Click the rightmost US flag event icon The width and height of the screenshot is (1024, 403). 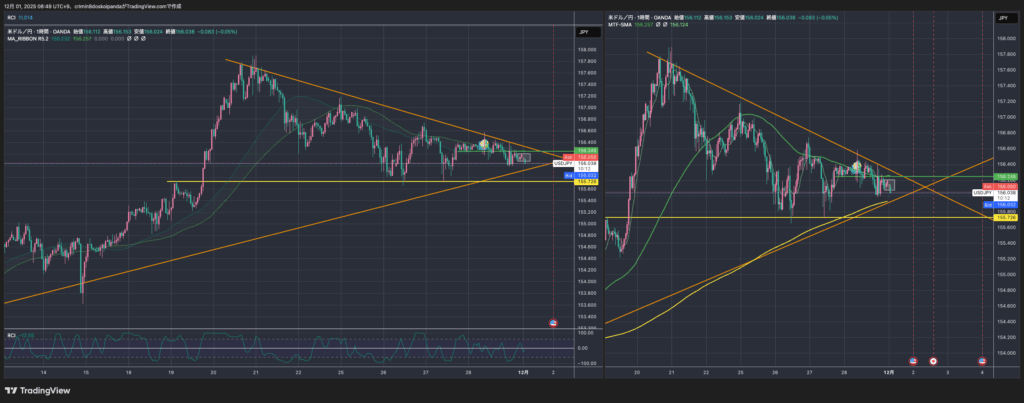982,360
